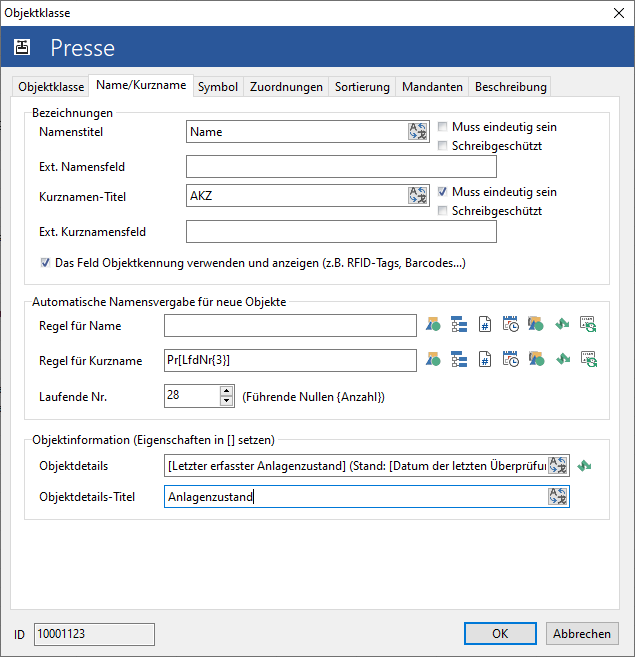Screen dimensions: 635x657
Task: Click the refresh names icon in the Regel für Name row
Action: point(588,324)
